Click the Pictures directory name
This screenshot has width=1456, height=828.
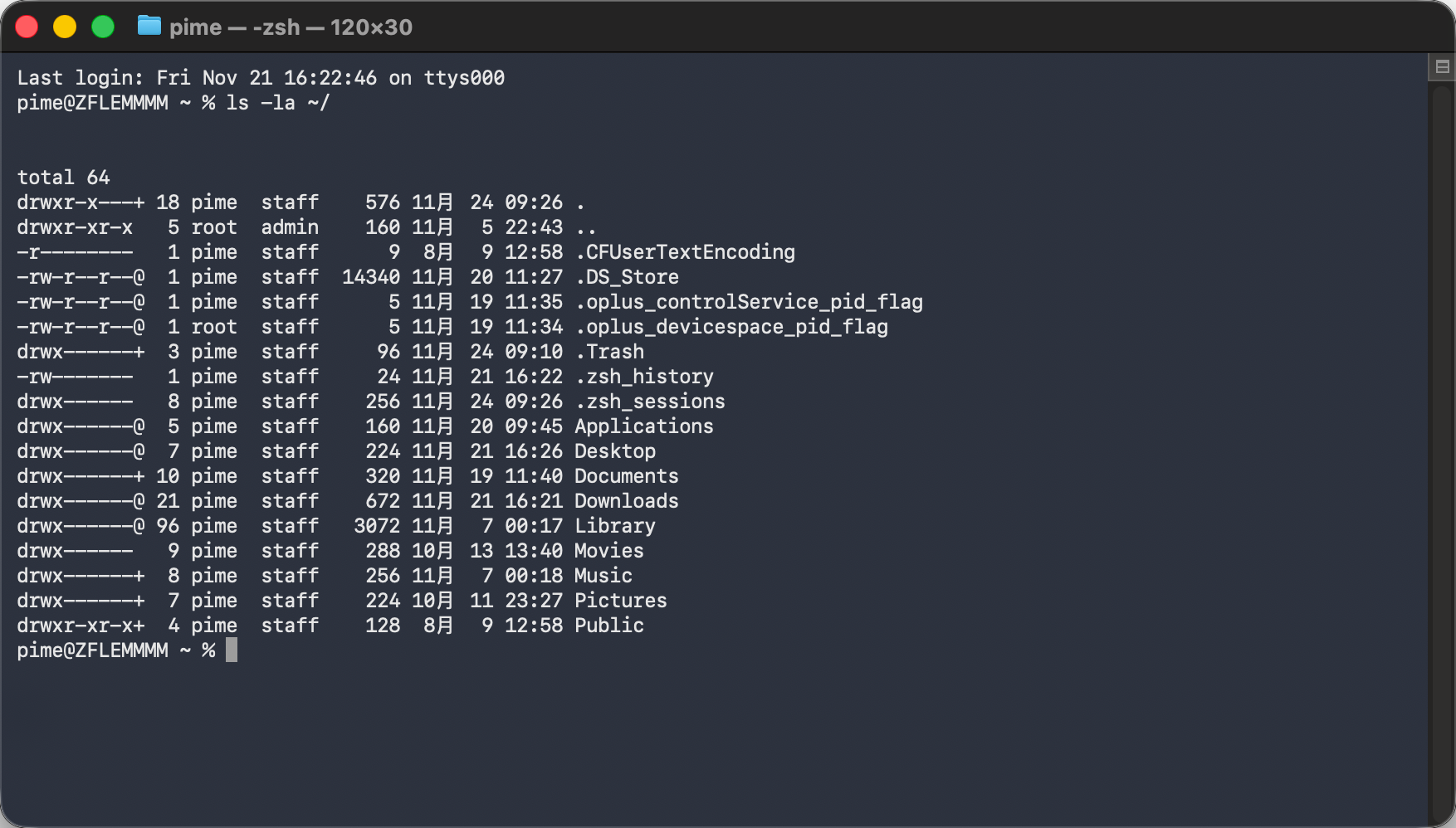point(620,601)
